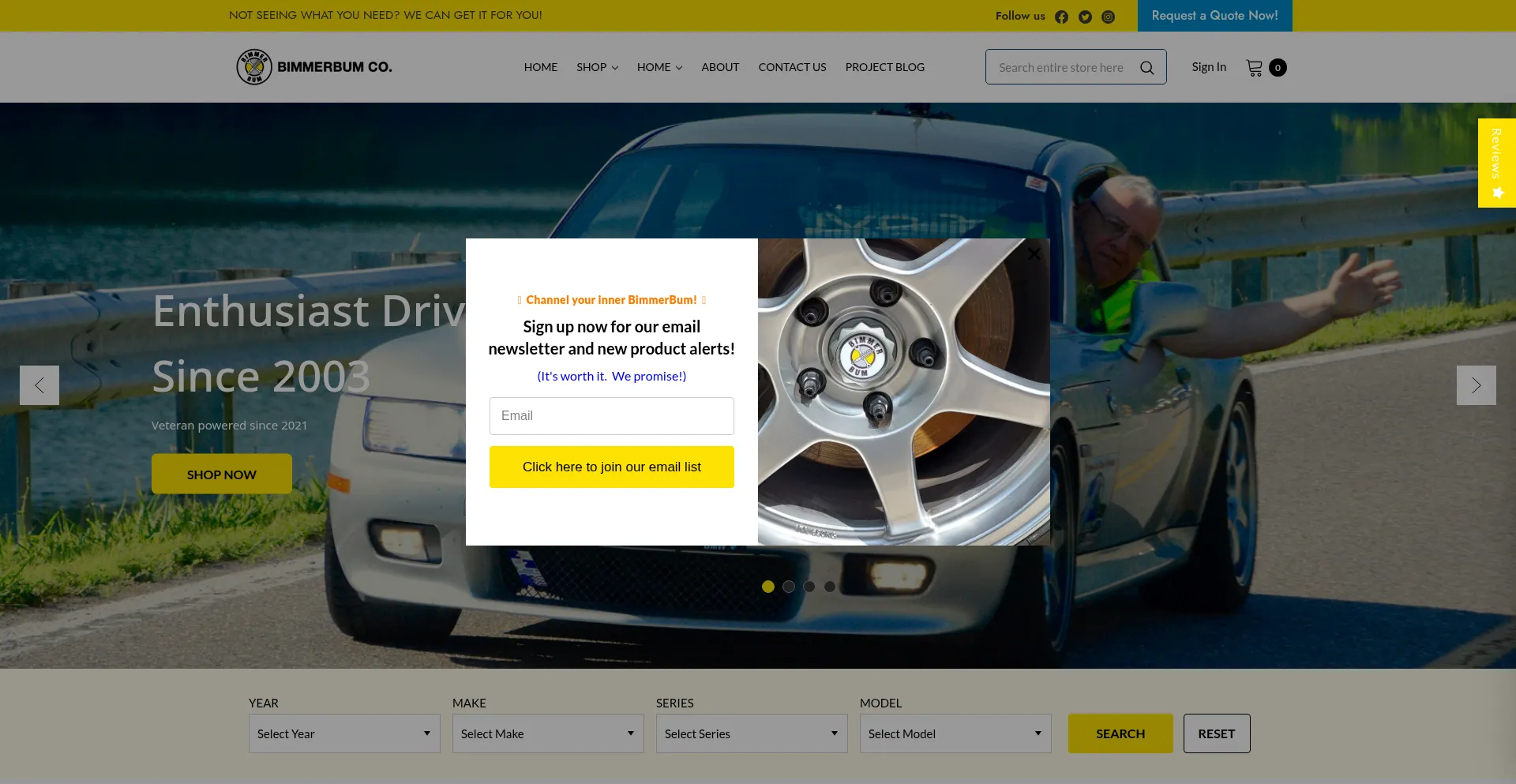
Task: Go to the PROJECT BLOG page
Action: coord(884,67)
